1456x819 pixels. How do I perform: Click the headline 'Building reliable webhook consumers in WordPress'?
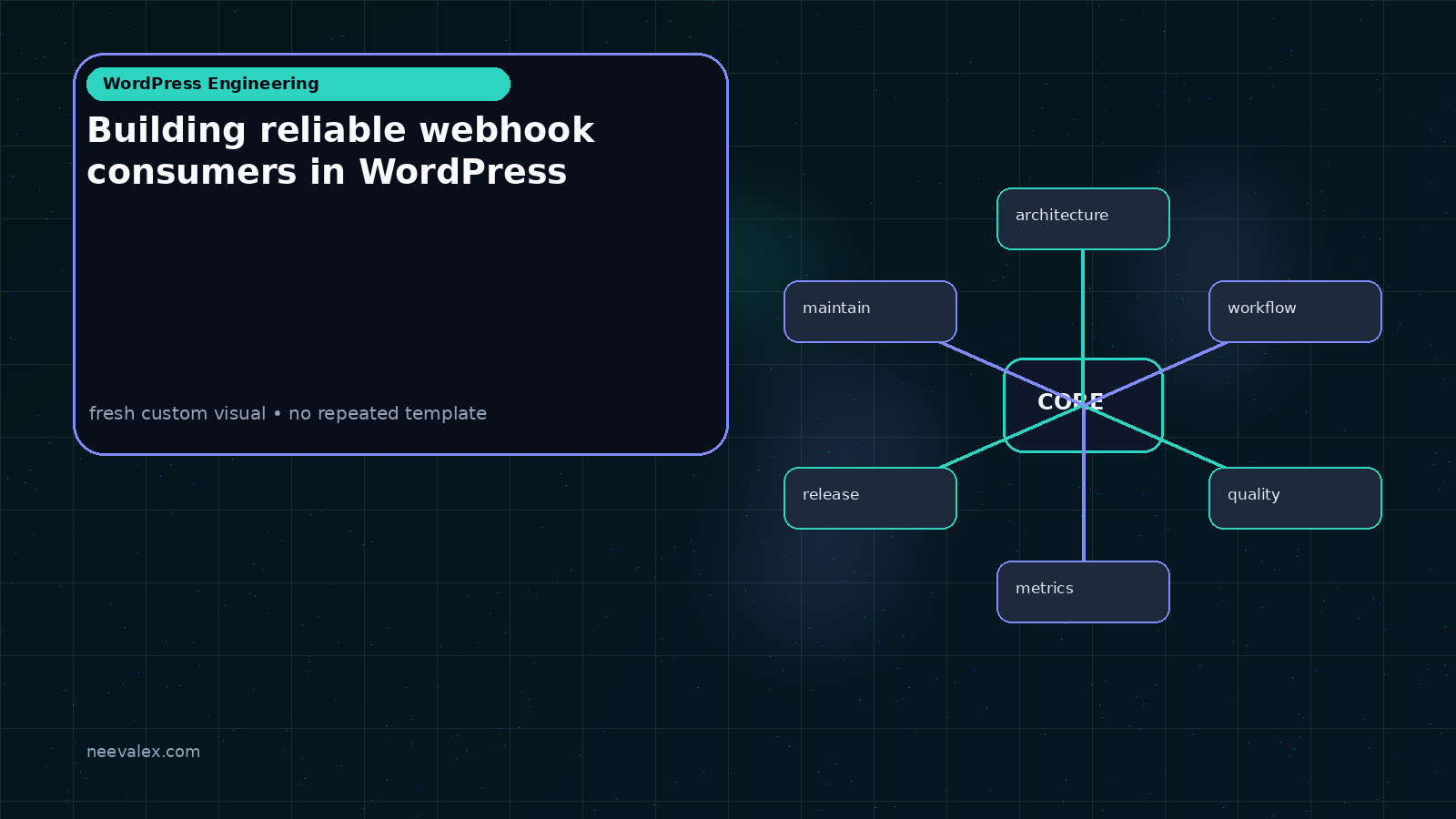pos(340,151)
